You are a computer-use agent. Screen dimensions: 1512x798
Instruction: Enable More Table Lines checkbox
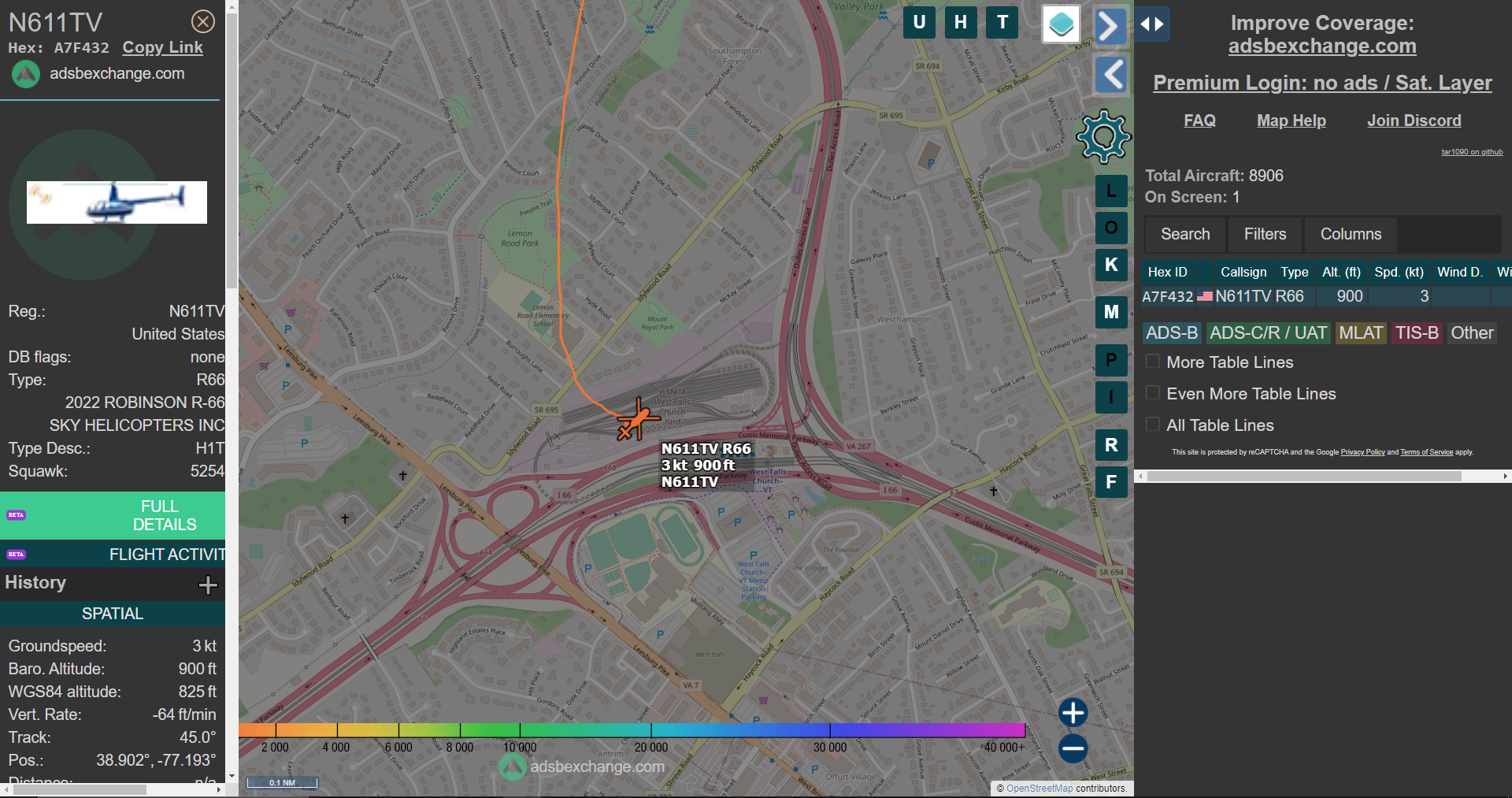(x=1153, y=362)
